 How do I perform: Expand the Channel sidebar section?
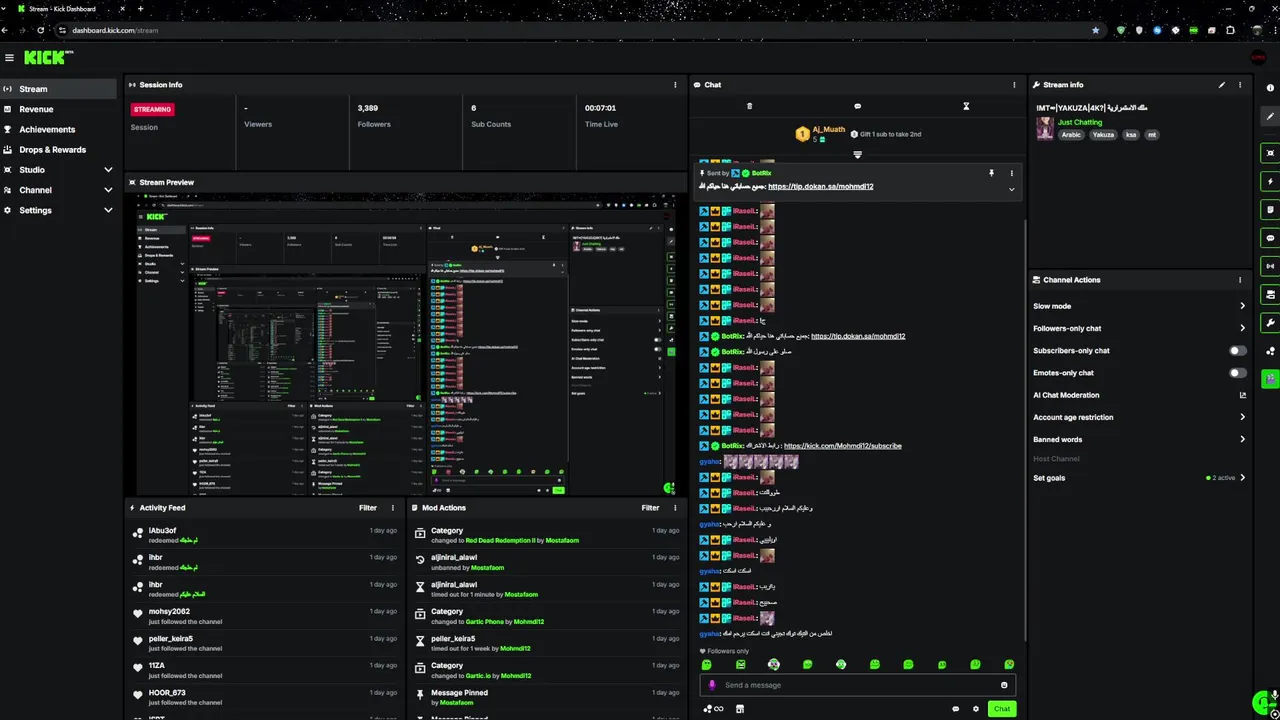tap(108, 190)
